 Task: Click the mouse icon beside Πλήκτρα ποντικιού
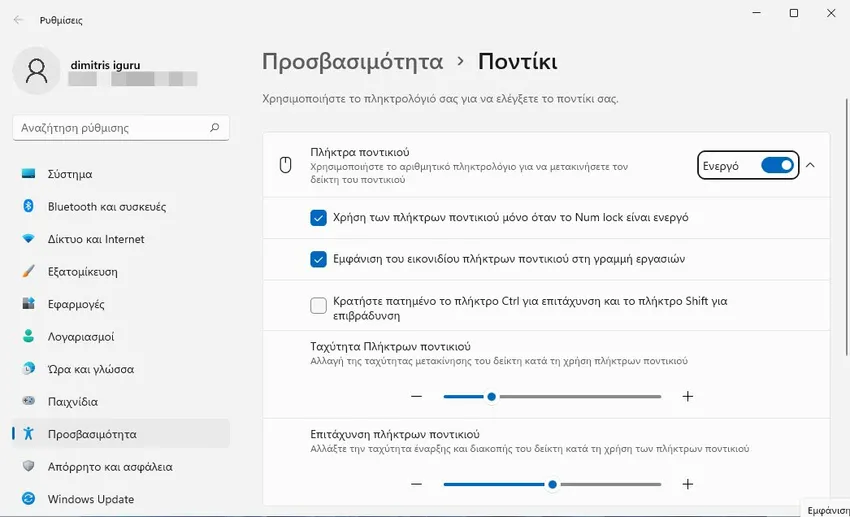click(x=285, y=165)
